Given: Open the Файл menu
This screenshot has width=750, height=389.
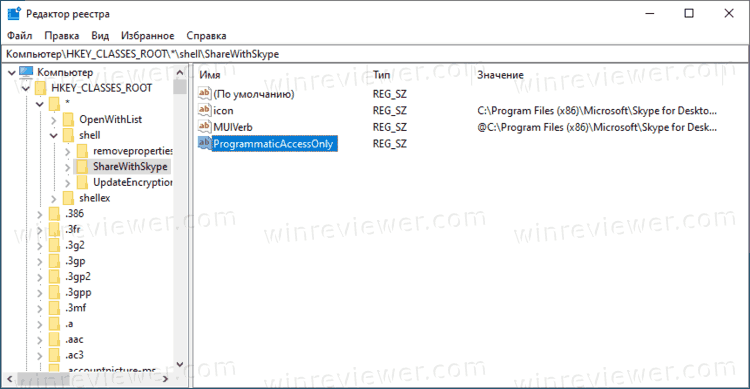Looking at the screenshot, I should click(20, 36).
